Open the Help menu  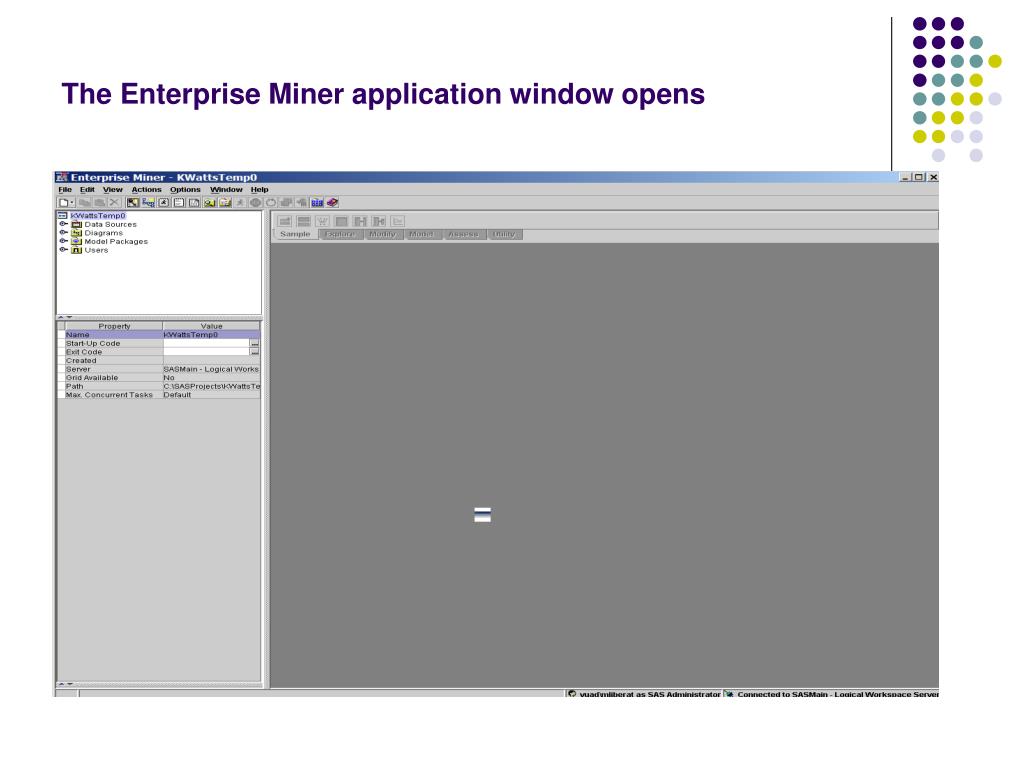click(259, 189)
